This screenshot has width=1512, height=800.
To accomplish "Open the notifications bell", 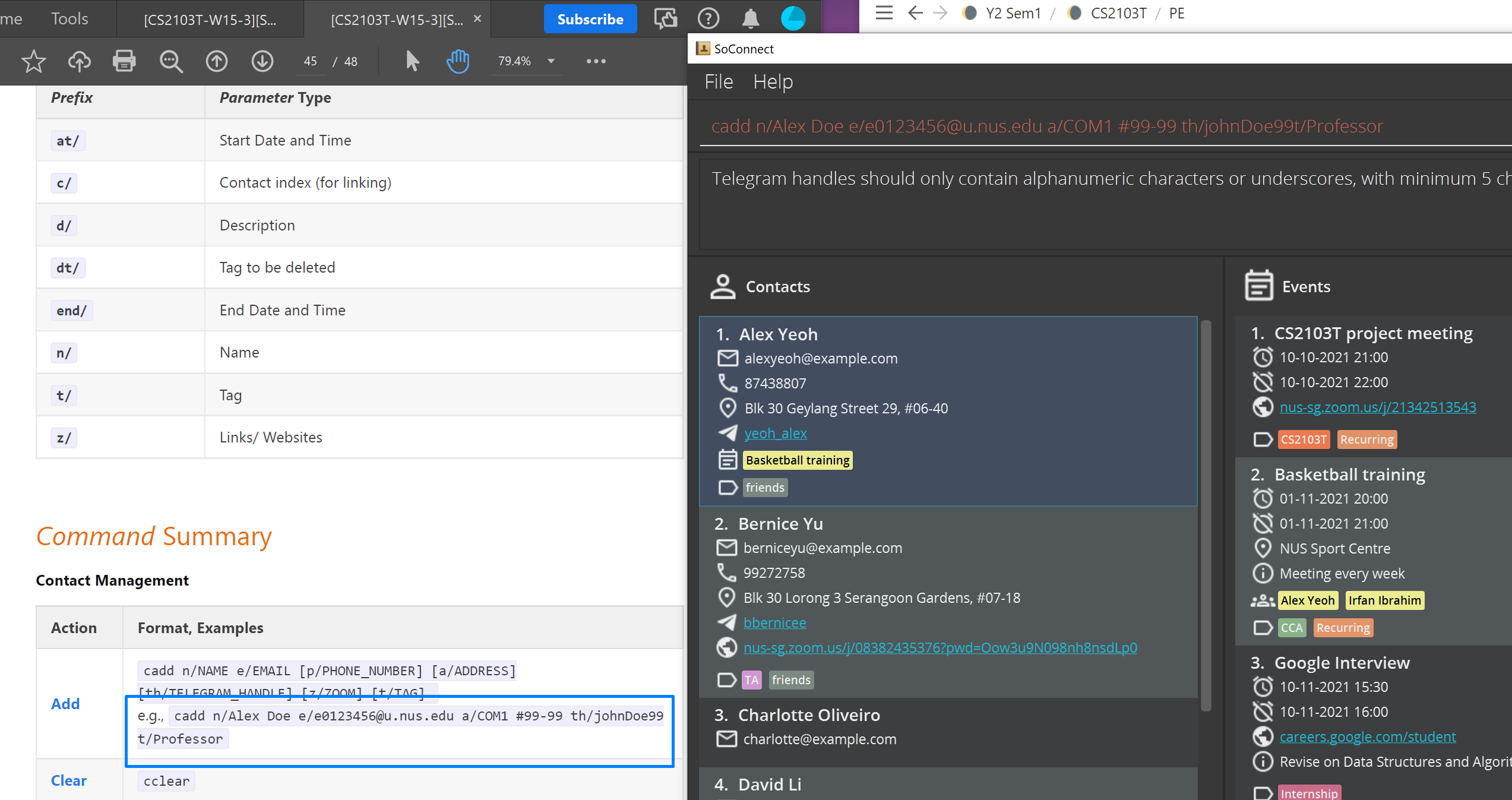I will [751, 19].
